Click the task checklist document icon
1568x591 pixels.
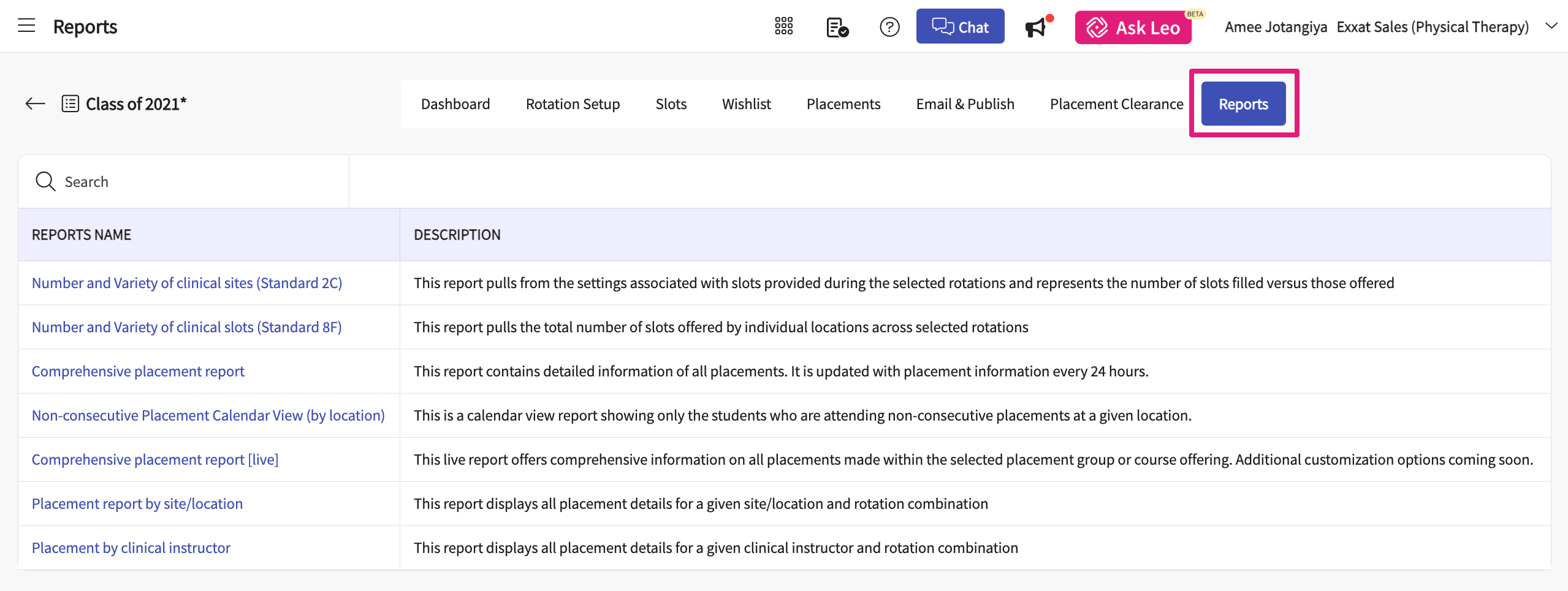tap(837, 27)
